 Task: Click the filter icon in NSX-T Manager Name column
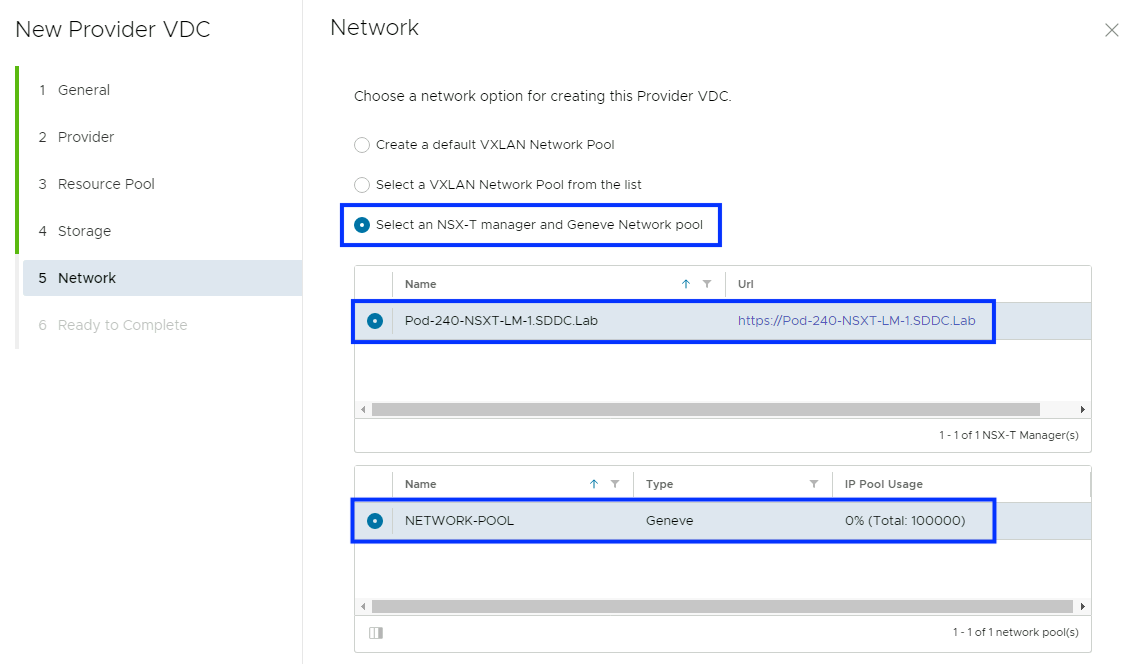pos(707,284)
